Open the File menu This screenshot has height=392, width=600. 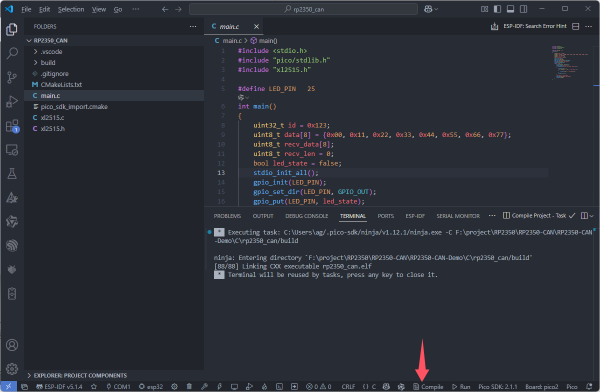[x=26, y=9]
